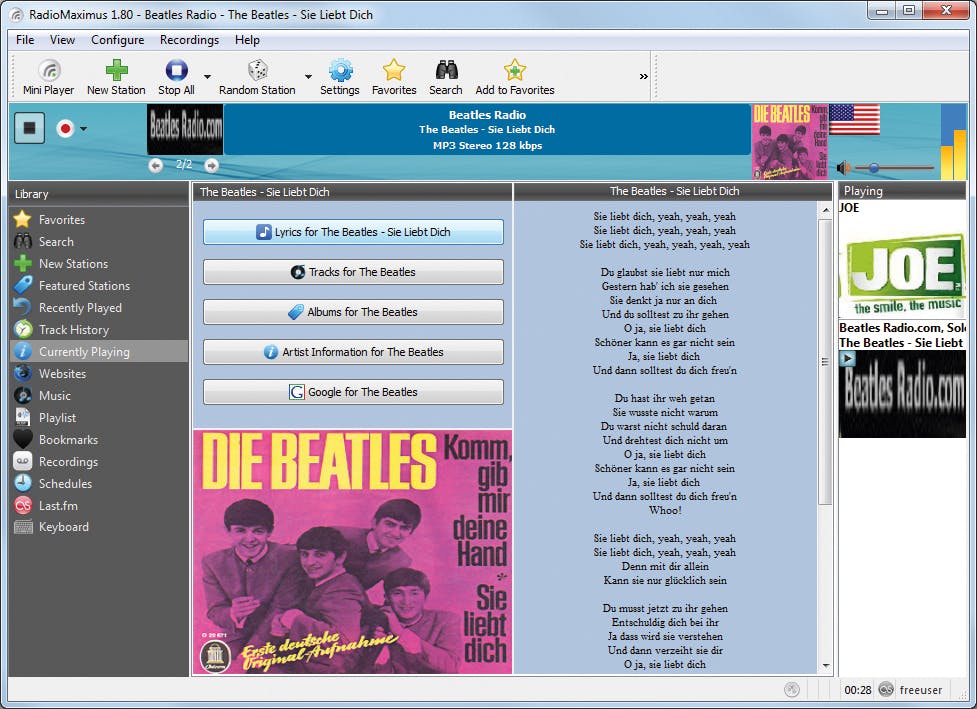Go to the next station arrow
Screen dimensions: 977x709
(x=212, y=165)
